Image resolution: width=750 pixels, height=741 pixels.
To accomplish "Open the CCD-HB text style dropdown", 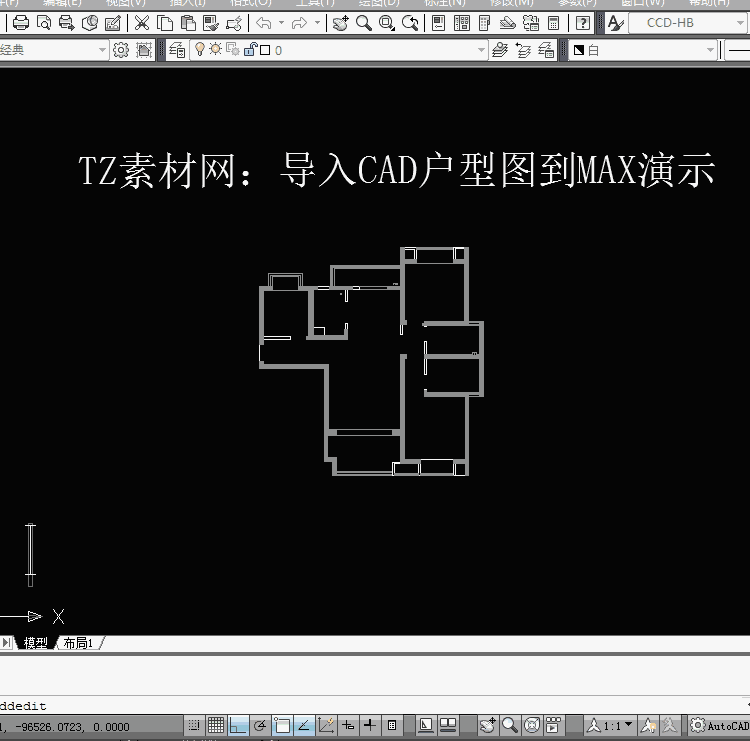I will (688, 22).
